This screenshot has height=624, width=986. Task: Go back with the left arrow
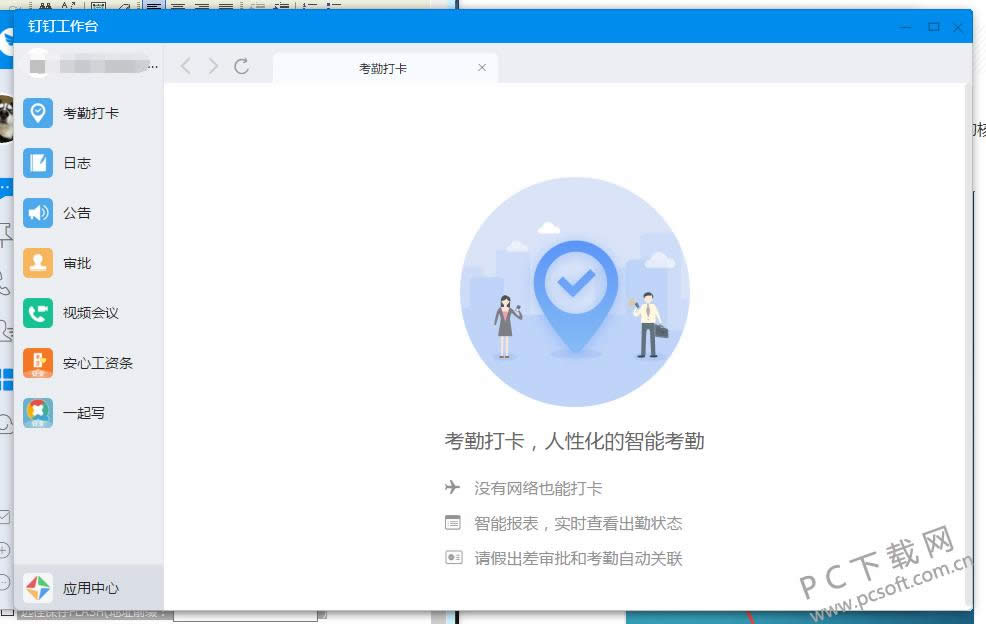pyautogui.click(x=185, y=67)
